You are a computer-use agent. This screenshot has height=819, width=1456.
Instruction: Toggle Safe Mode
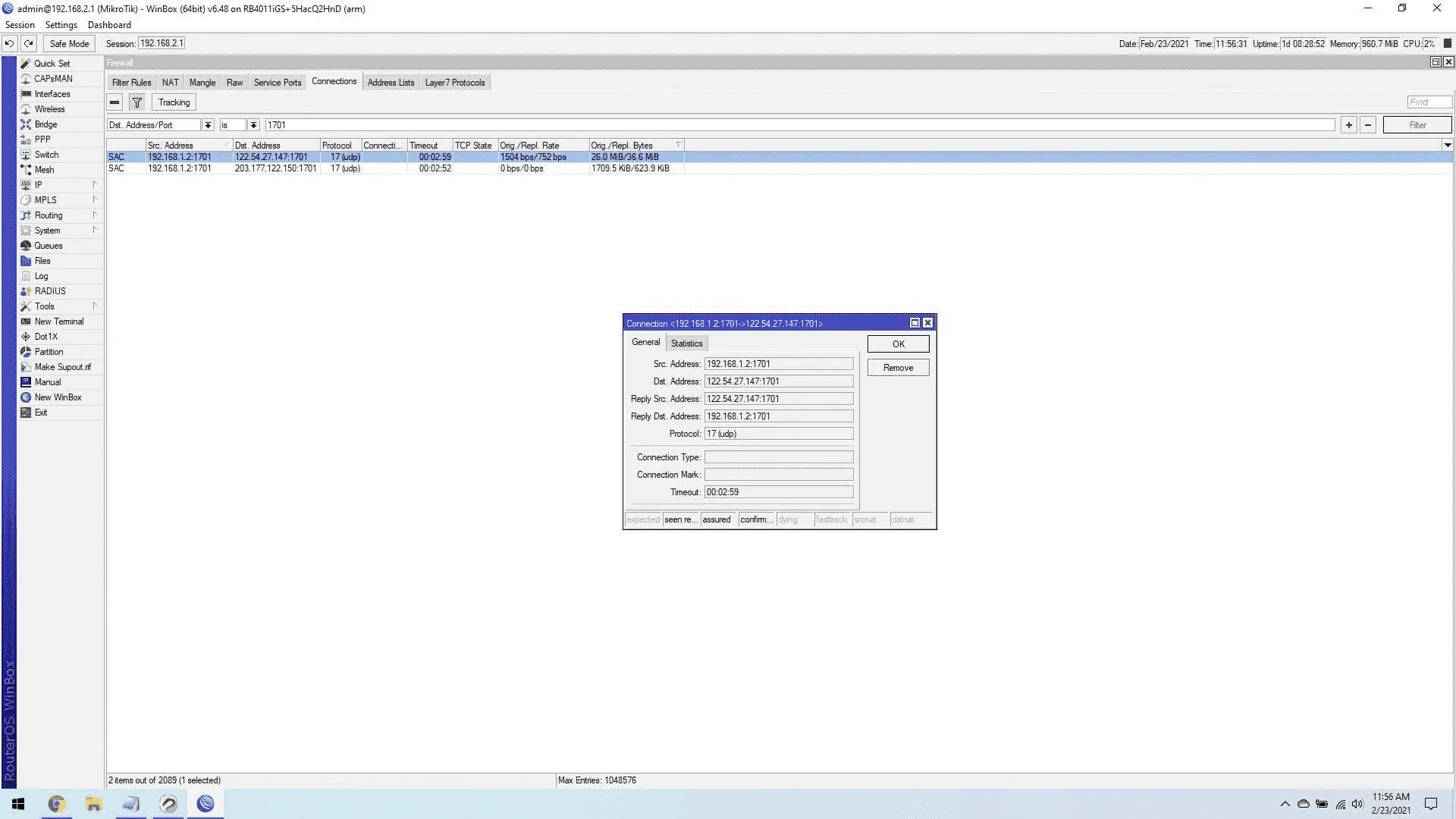click(69, 43)
